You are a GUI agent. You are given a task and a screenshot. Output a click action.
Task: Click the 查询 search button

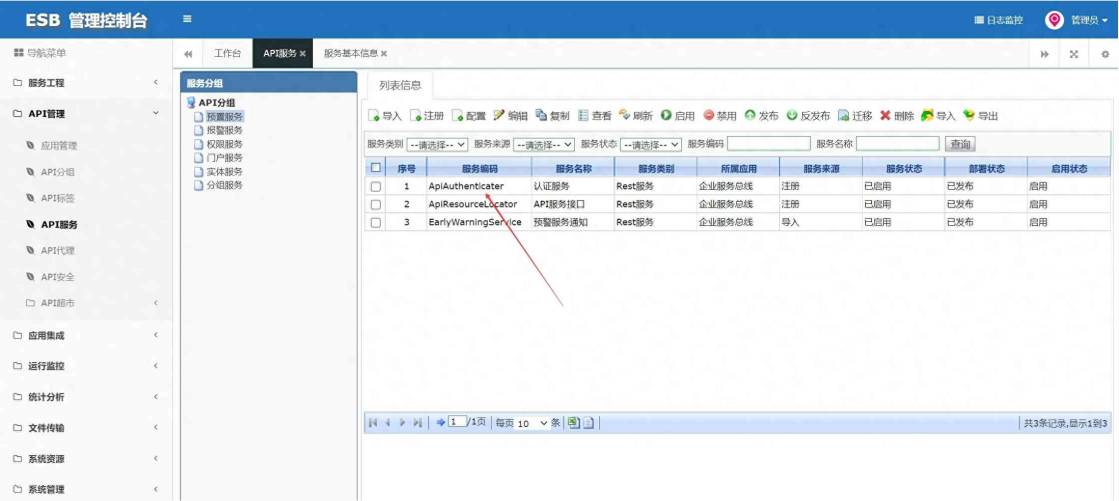click(x=960, y=144)
